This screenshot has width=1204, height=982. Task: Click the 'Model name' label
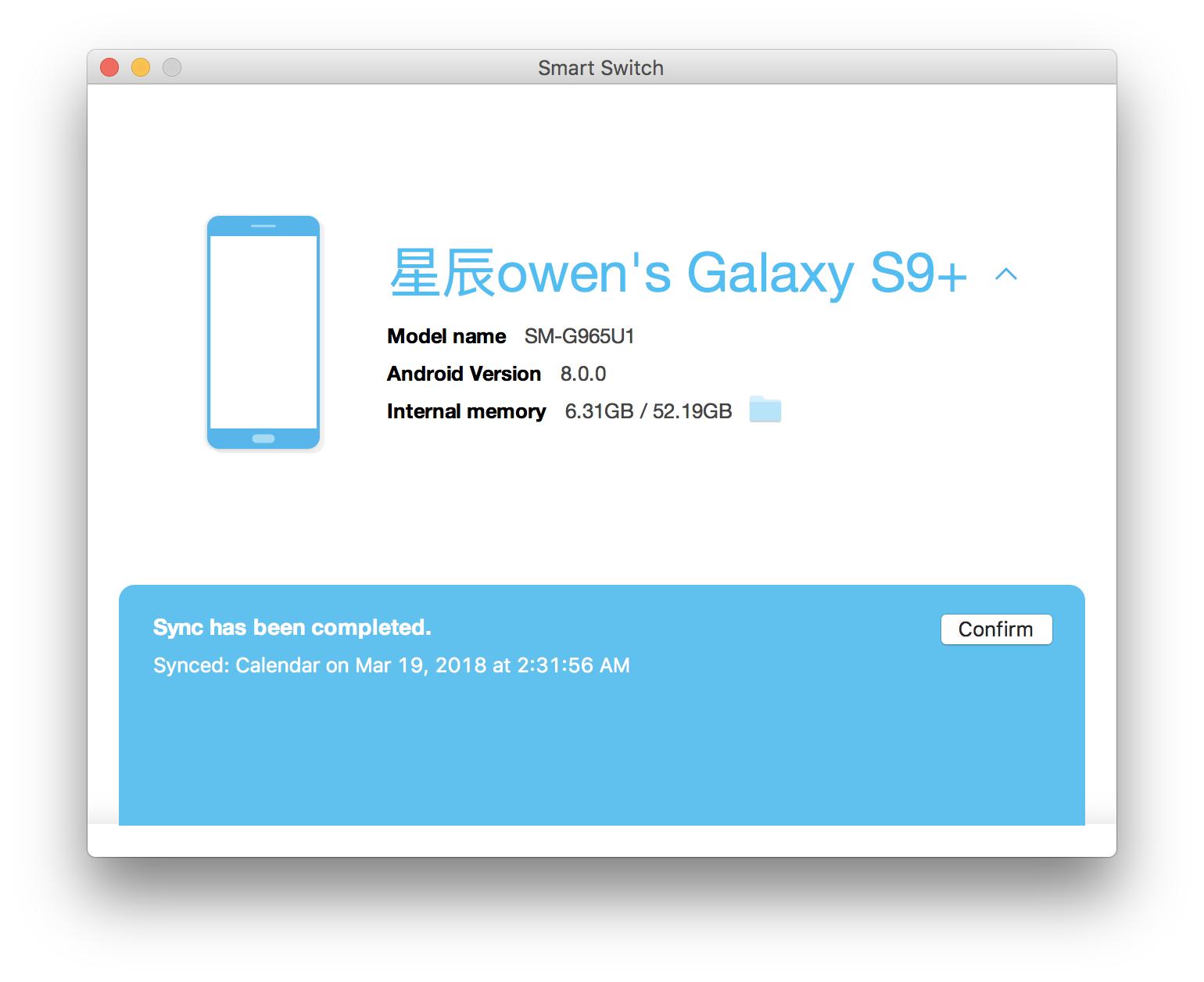pos(446,336)
